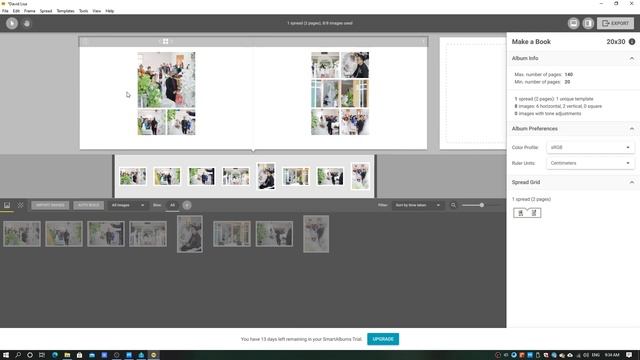Select the pointer selection tool
Viewport: 640px width, 360px height.
coord(12,23)
